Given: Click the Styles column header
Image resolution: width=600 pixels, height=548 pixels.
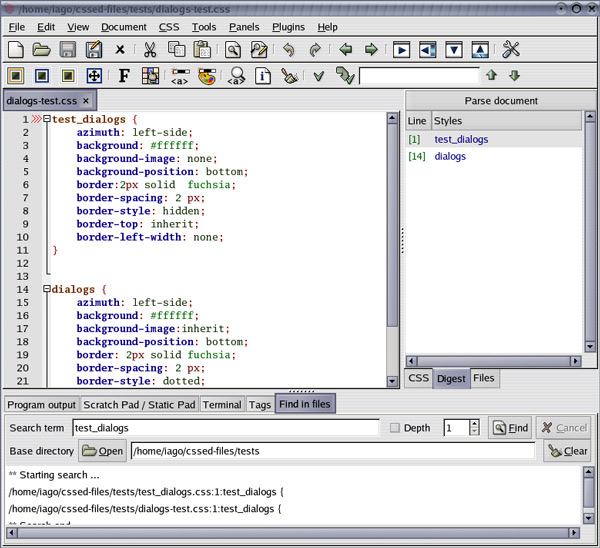Looking at the screenshot, I should (507, 121).
